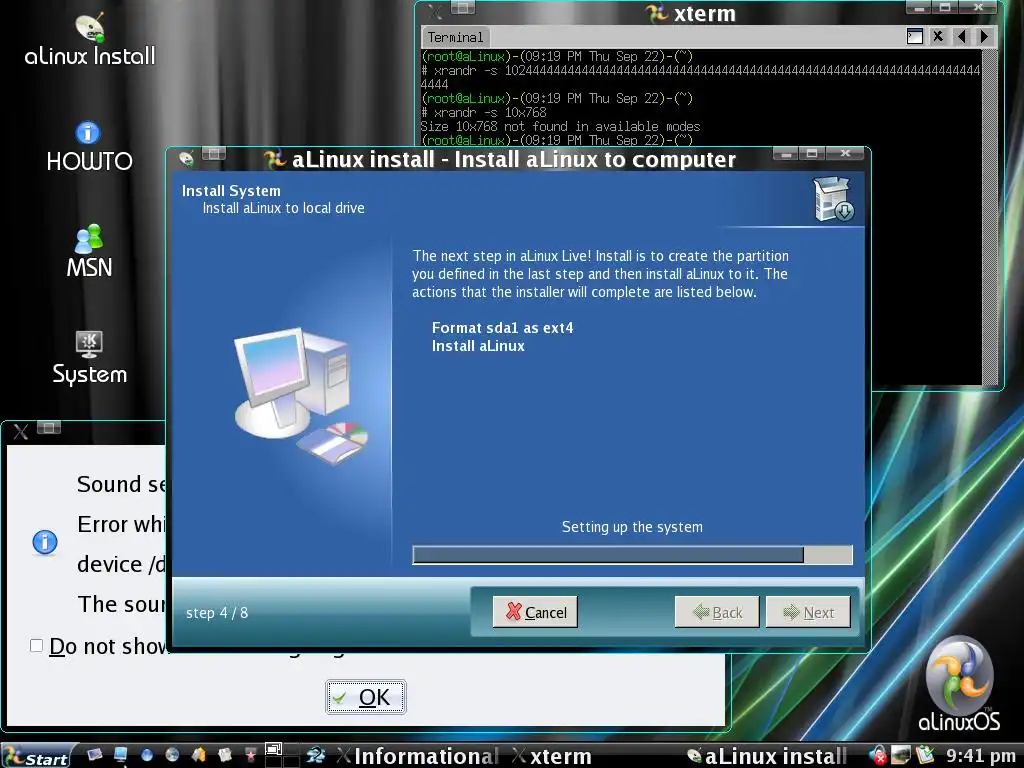Click 'Install aLinux' action text in installer
Viewport: 1024px width, 768px height.
point(478,346)
